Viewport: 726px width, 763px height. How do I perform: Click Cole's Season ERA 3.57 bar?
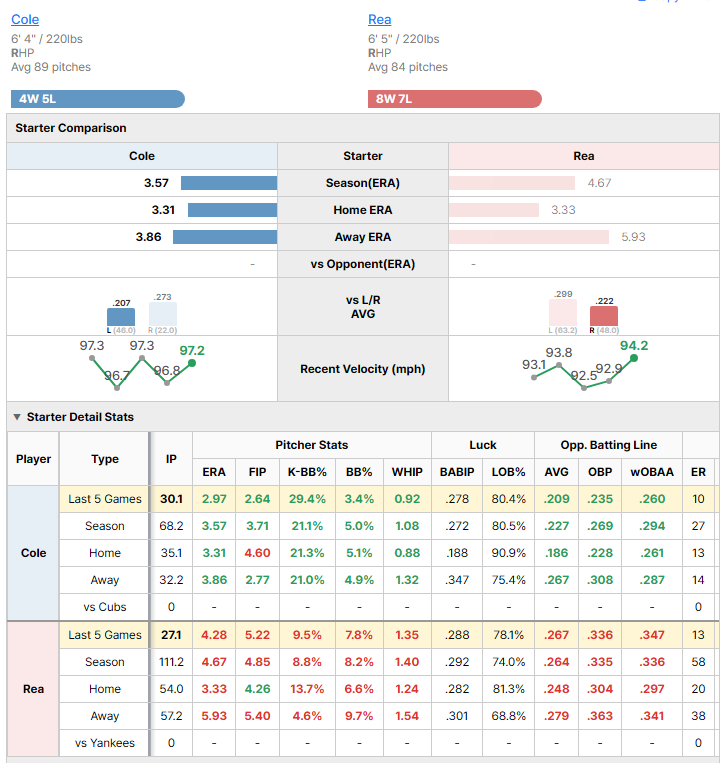point(229,183)
